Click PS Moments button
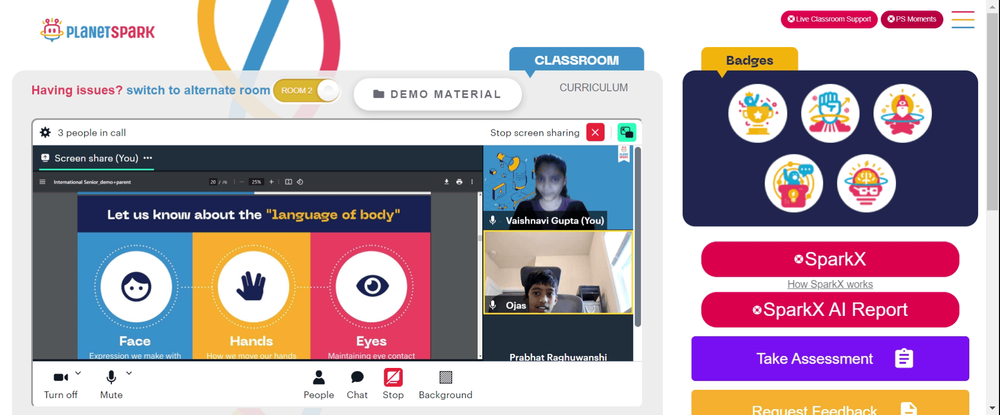Screen dimensions: 1000x415 click(x=912, y=19)
